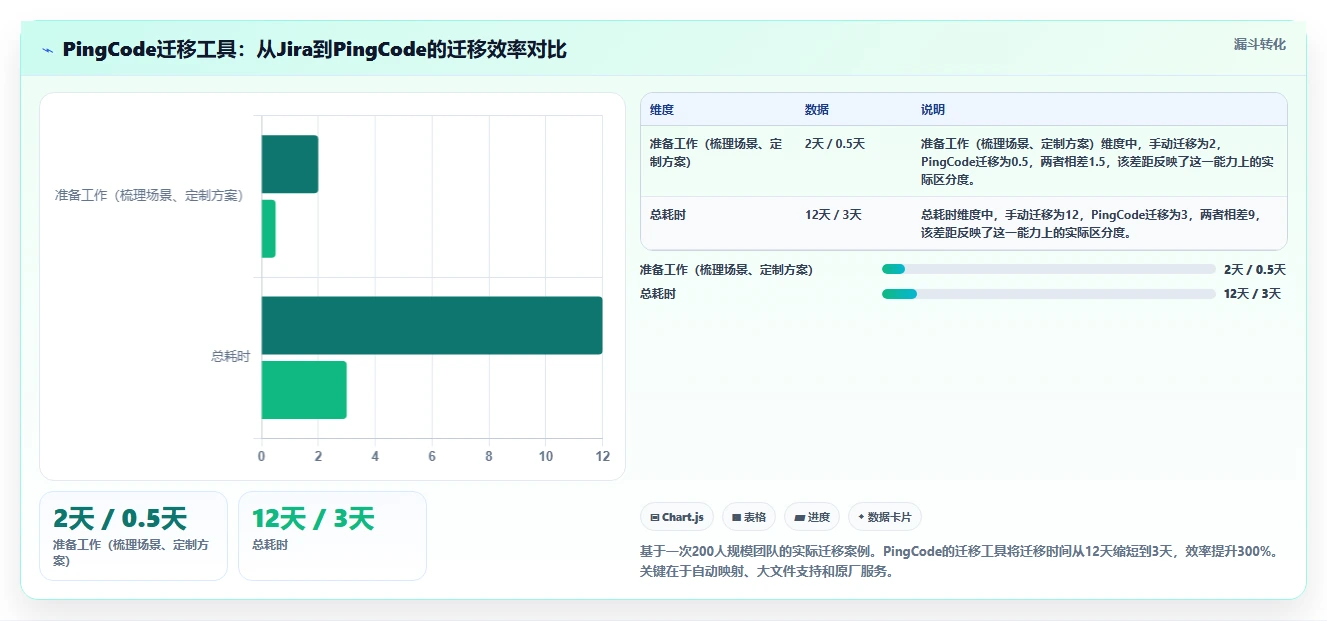The image size is (1327, 621).
Task: Click the 维度 table column header
Action: click(x=661, y=110)
